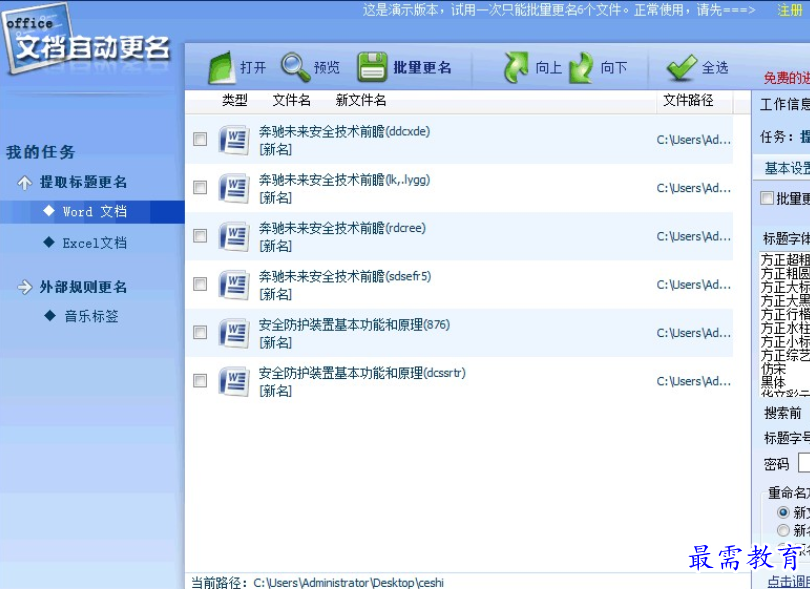The width and height of the screenshot is (810, 589).
Task: Select the 方正大黑 font entry
Action: (785, 301)
